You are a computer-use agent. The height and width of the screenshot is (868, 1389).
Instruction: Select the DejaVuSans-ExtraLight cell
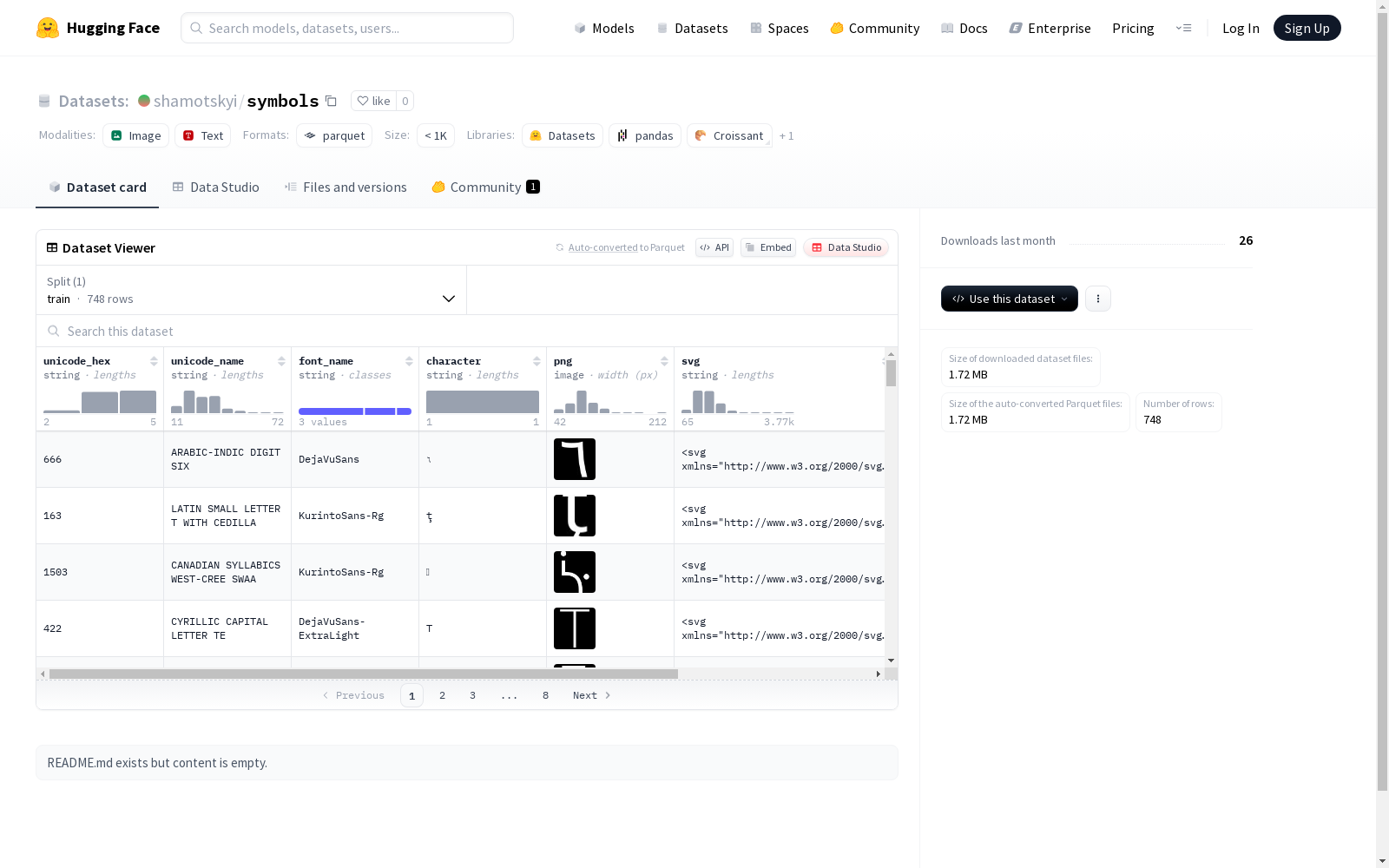click(x=355, y=628)
